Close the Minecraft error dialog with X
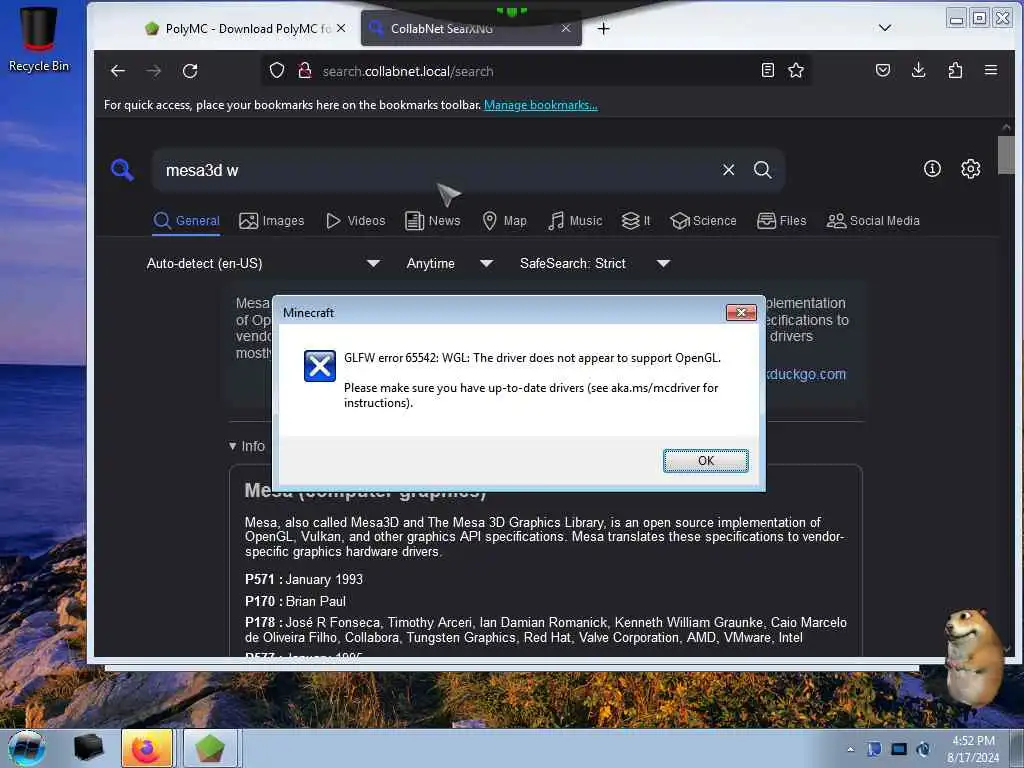The height and width of the screenshot is (768, 1024). [x=741, y=313]
